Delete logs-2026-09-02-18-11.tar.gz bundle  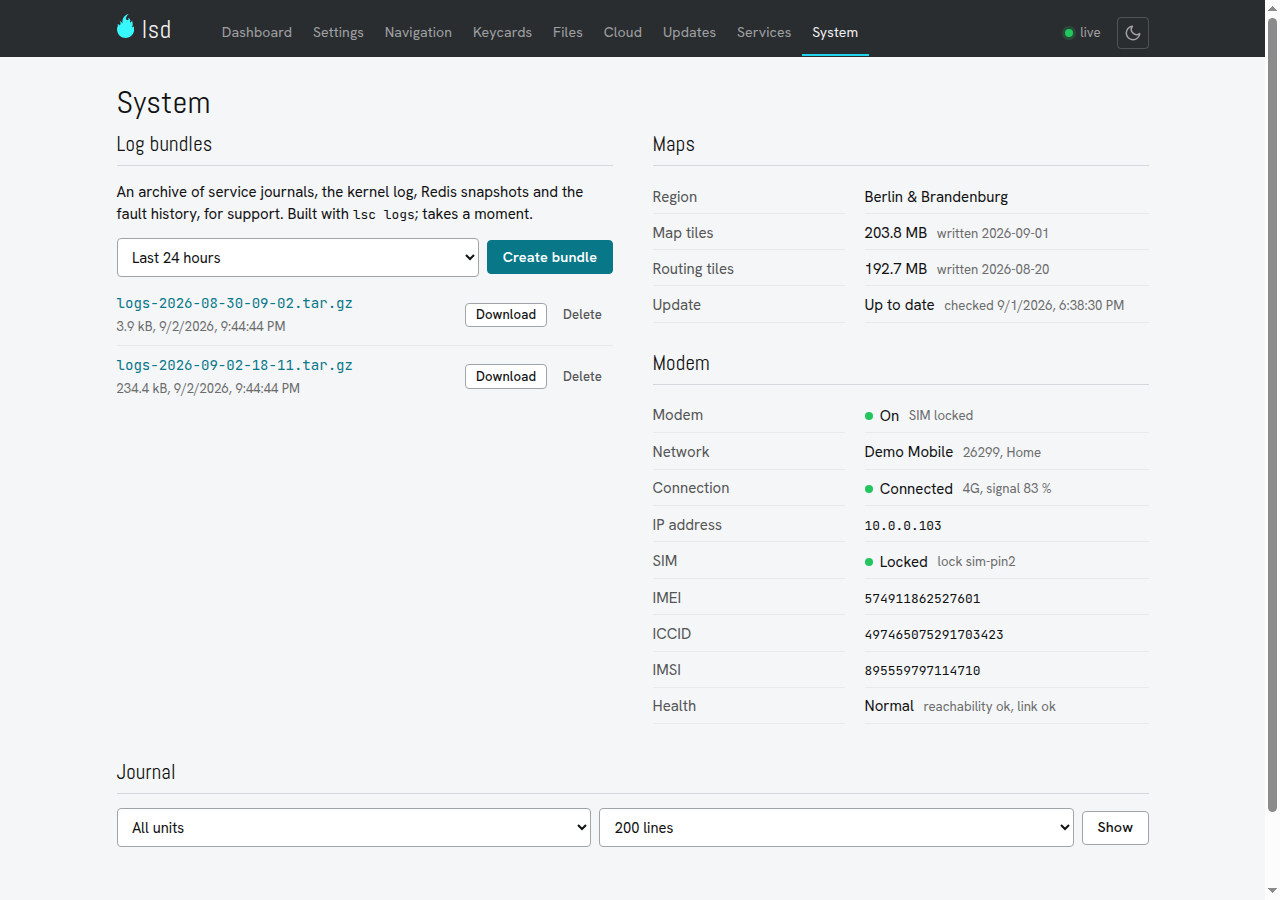coord(582,376)
